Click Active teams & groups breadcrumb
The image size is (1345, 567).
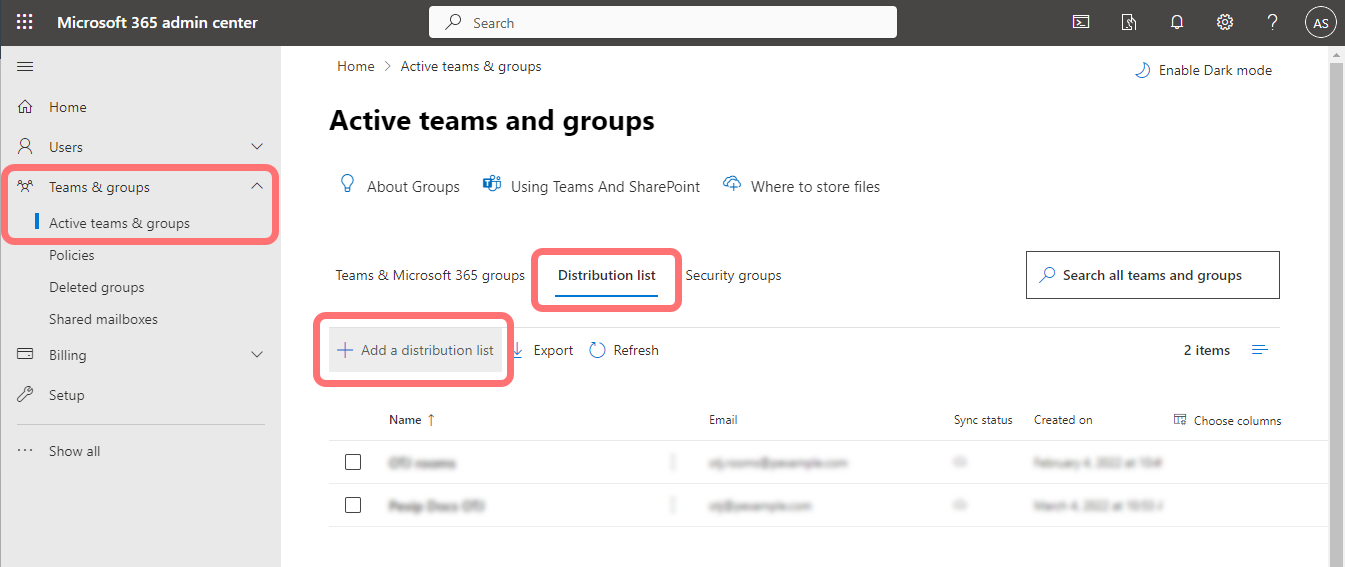(x=471, y=66)
